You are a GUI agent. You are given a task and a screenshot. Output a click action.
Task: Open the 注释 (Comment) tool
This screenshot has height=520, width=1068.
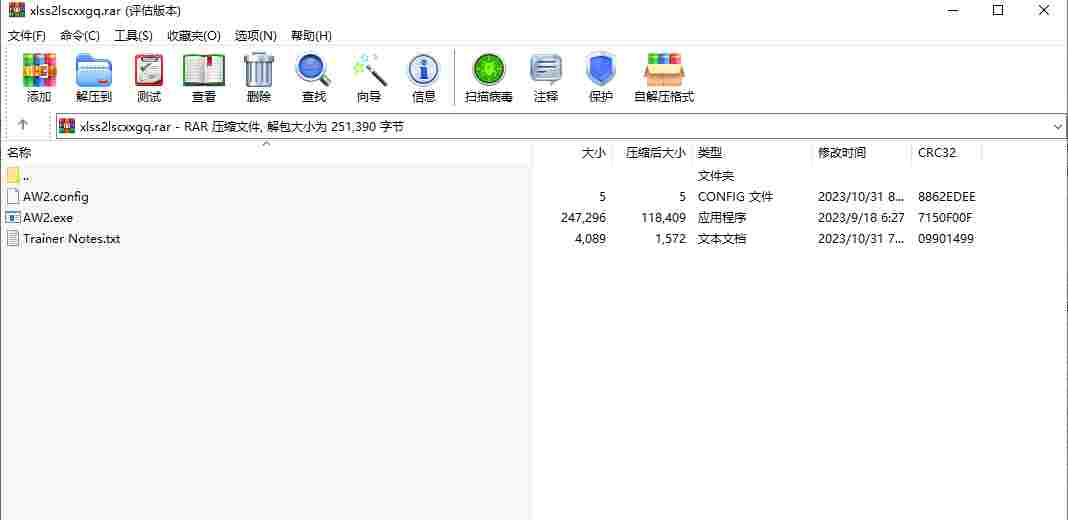click(x=546, y=70)
